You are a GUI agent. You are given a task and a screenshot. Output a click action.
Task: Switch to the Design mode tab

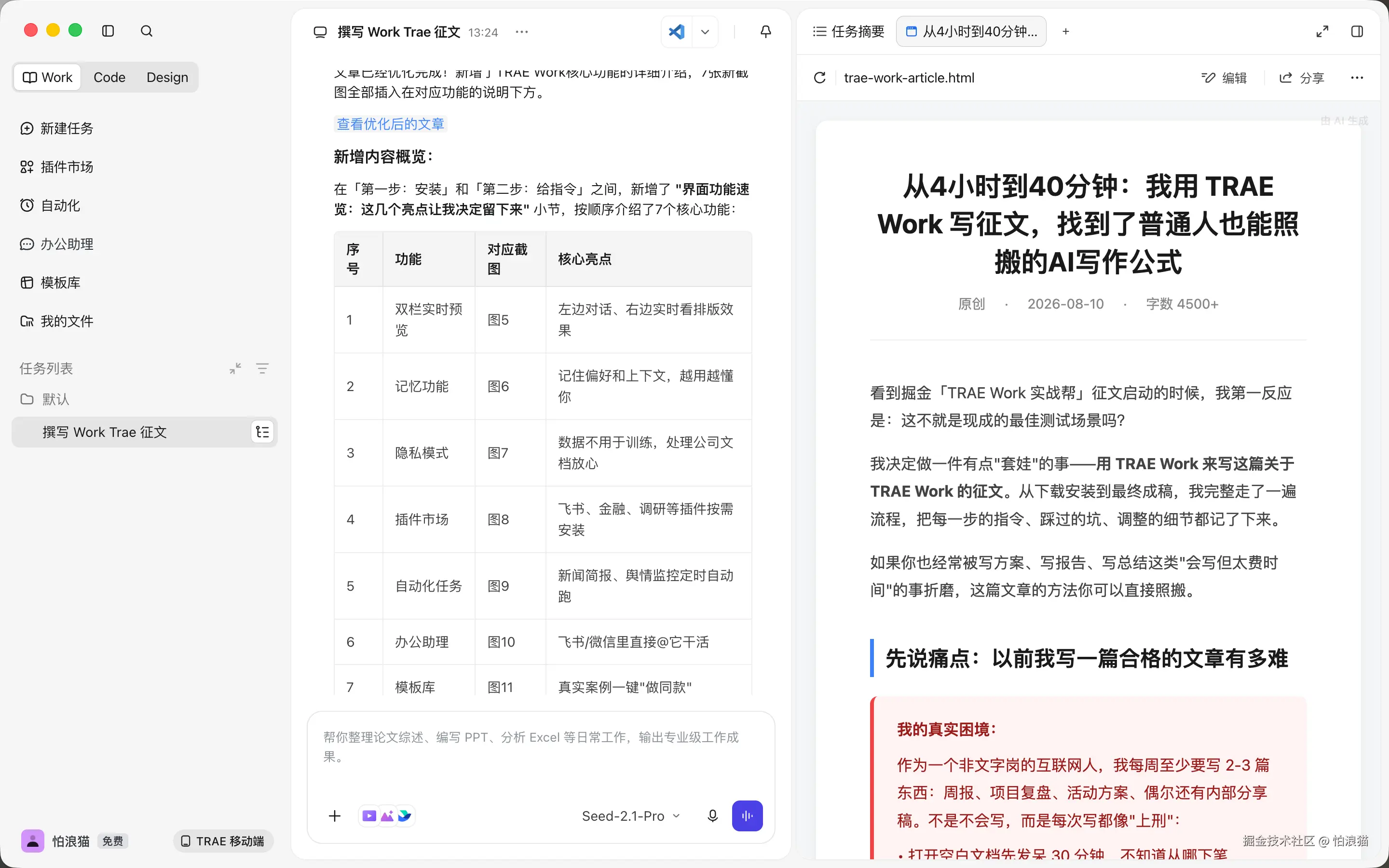point(167,78)
